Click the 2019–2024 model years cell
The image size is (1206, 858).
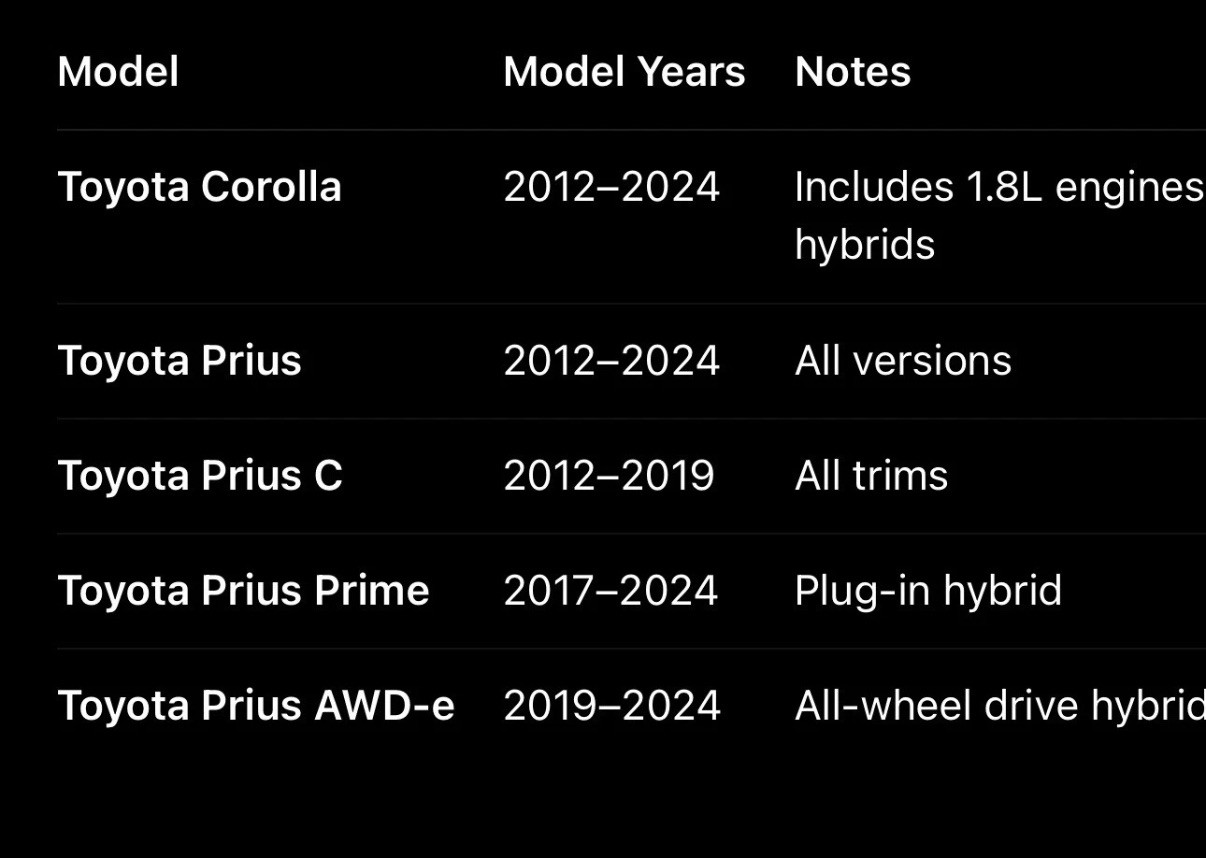[611, 706]
